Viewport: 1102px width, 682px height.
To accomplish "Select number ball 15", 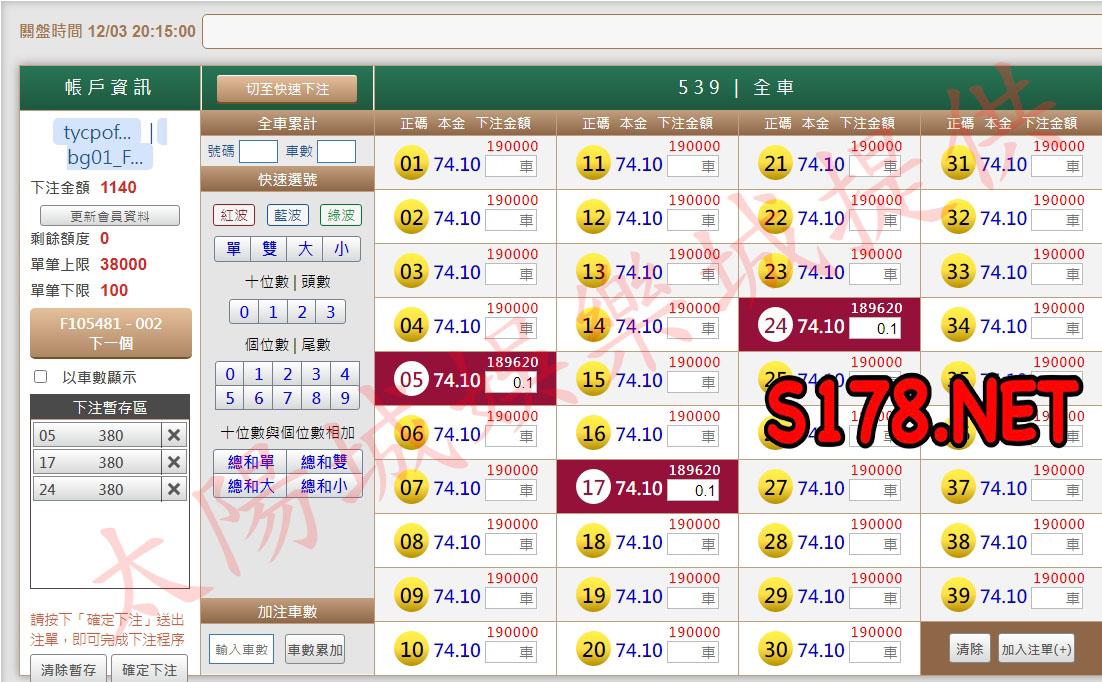I will pyautogui.click(x=593, y=380).
